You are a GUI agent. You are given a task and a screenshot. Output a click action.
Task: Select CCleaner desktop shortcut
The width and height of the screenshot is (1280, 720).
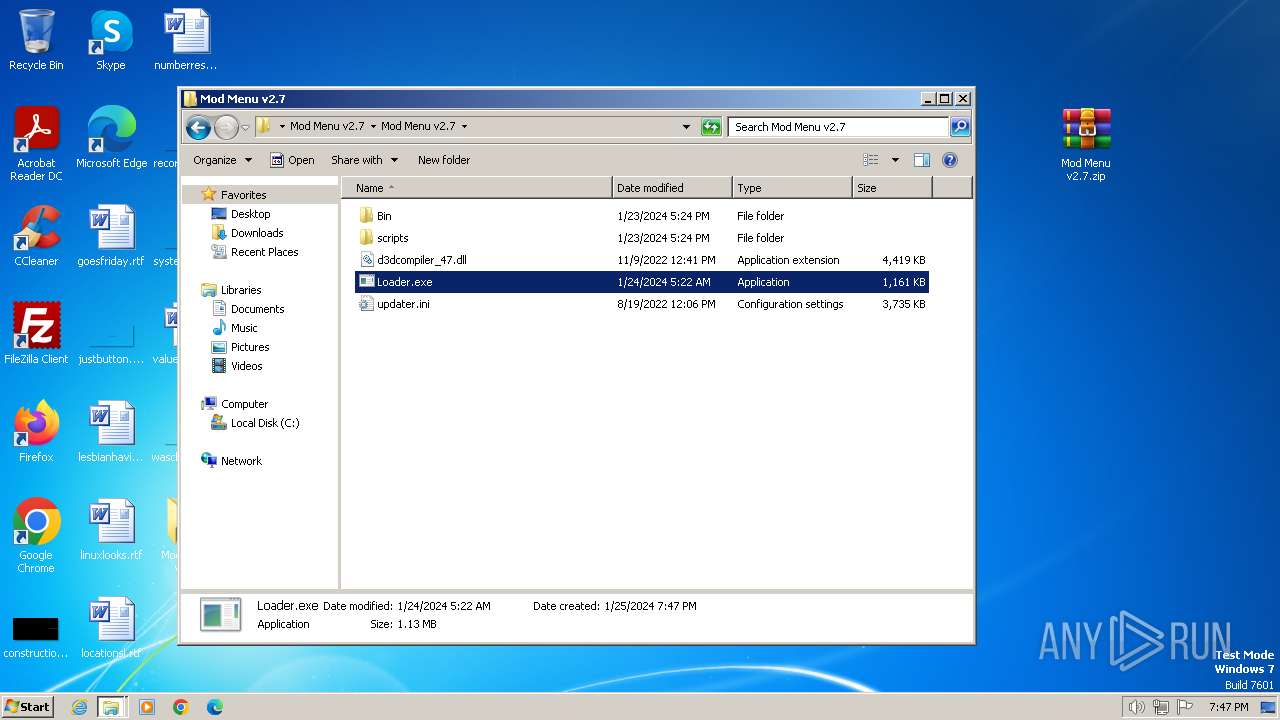(36, 235)
